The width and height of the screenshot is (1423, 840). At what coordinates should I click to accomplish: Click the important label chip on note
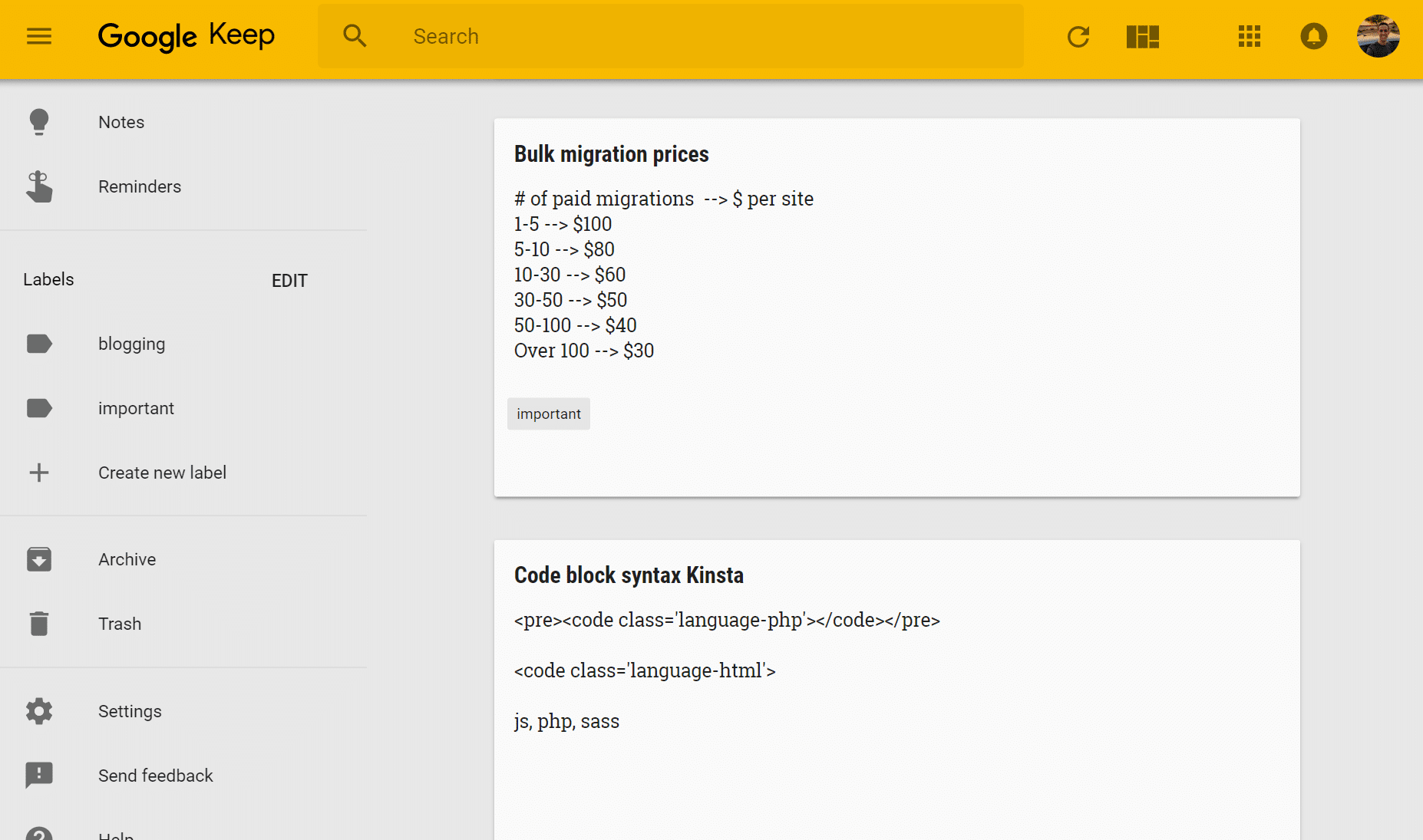coord(548,413)
